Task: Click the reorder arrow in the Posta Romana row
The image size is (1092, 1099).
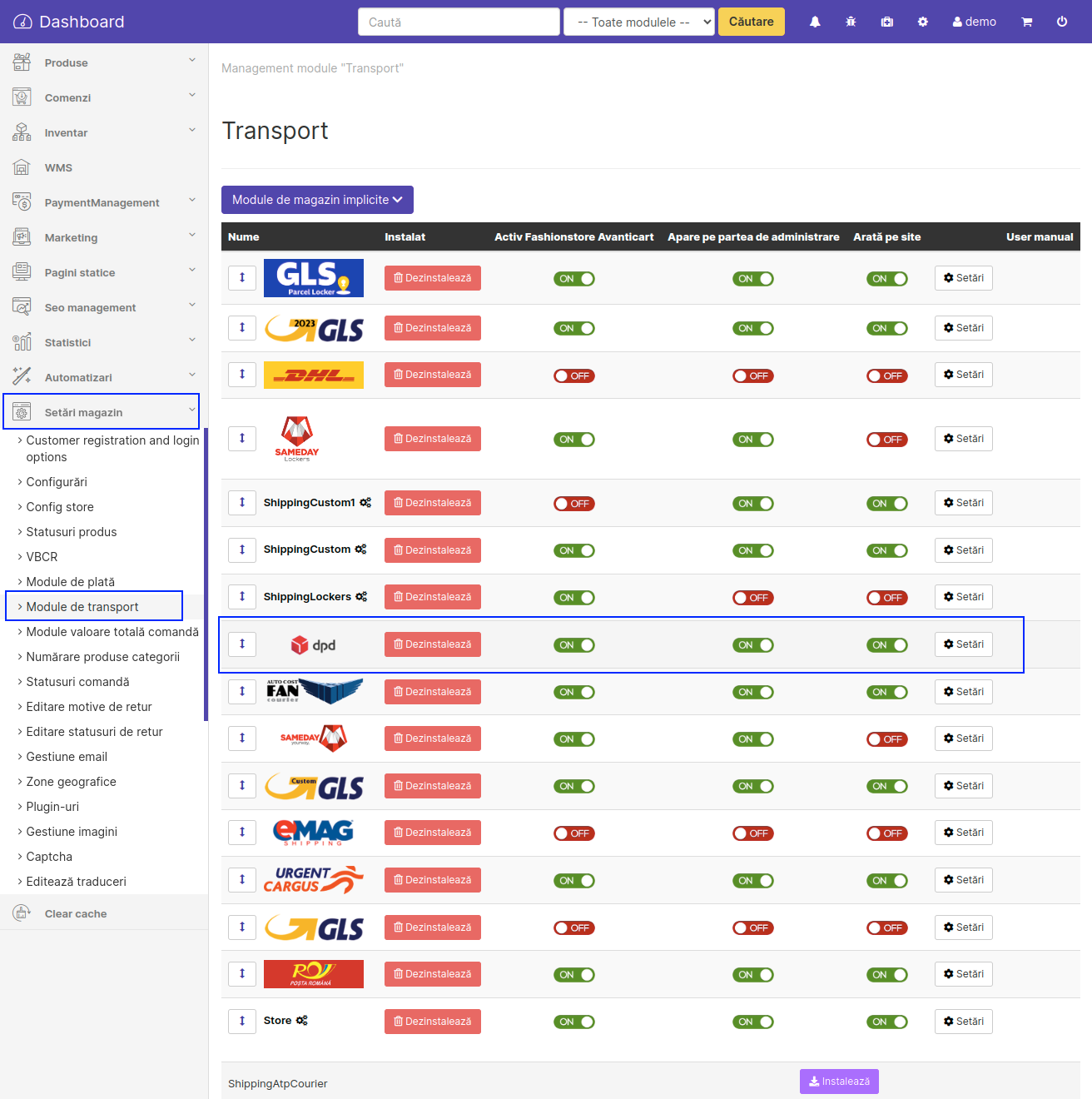Action: pyautogui.click(x=242, y=973)
